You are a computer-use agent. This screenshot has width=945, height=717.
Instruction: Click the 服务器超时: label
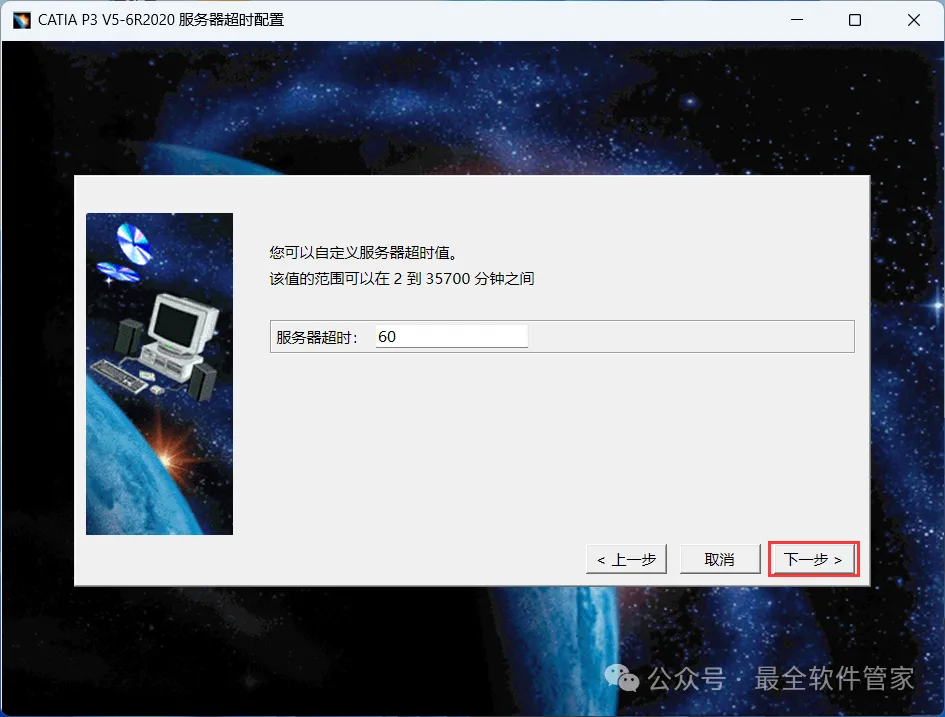click(317, 337)
